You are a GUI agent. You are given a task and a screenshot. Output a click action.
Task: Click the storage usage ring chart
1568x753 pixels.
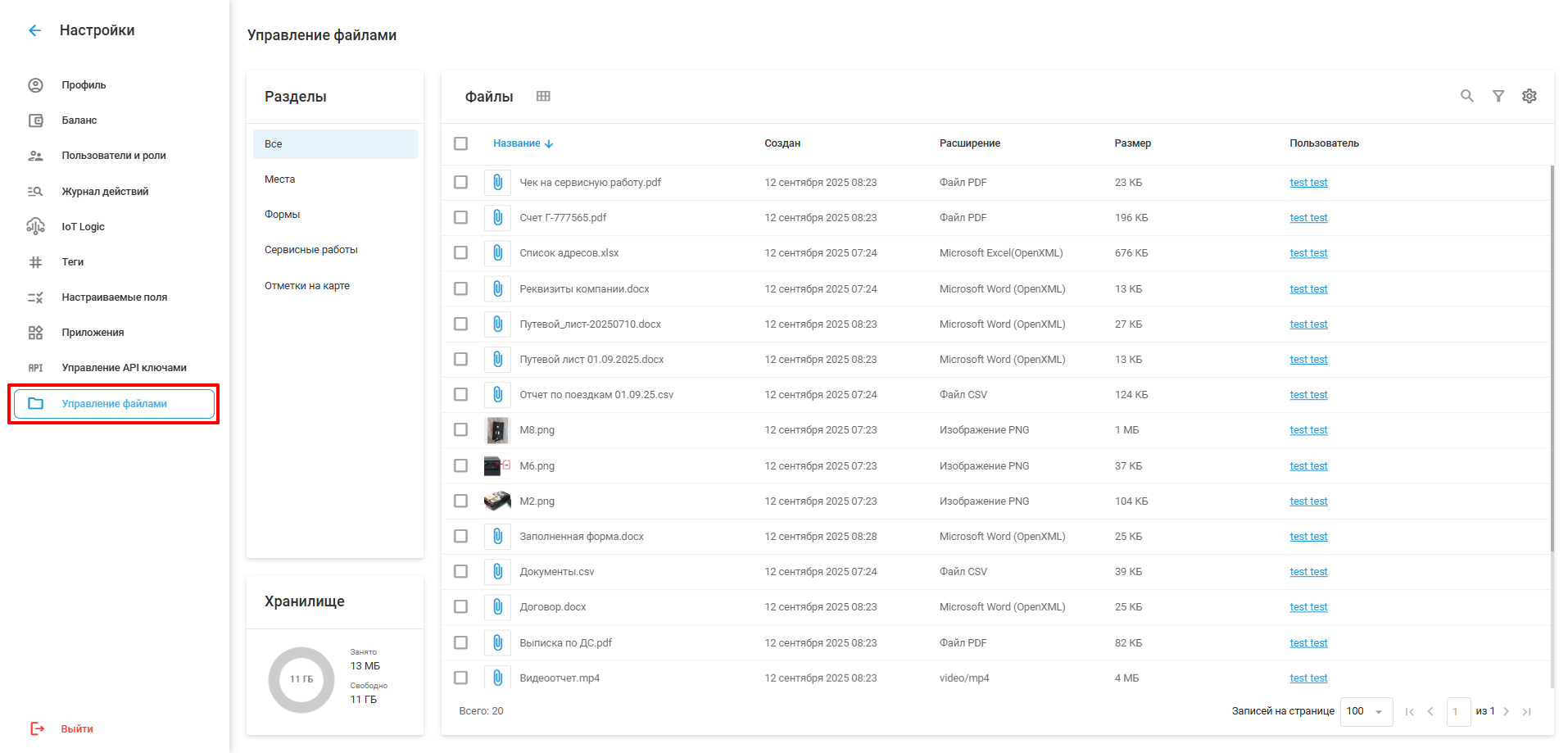pyautogui.click(x=301, y=679)
